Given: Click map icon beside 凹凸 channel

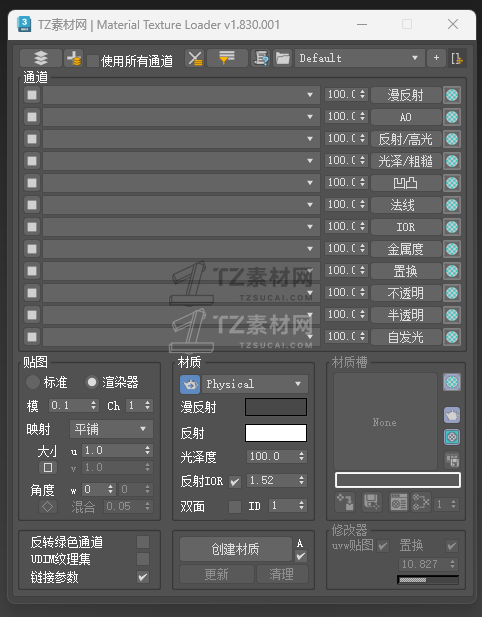Looking at the screenshot, I should tap(452, 183).
